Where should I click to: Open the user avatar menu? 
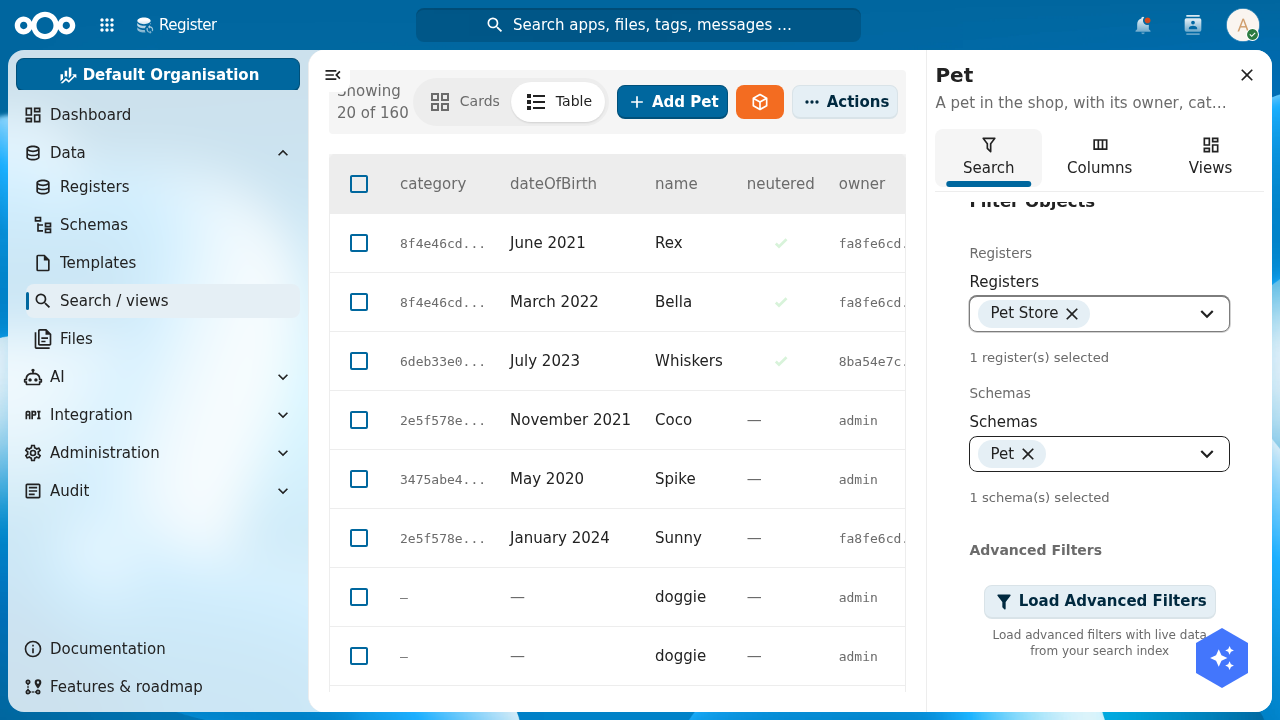tap(1243, 25)
